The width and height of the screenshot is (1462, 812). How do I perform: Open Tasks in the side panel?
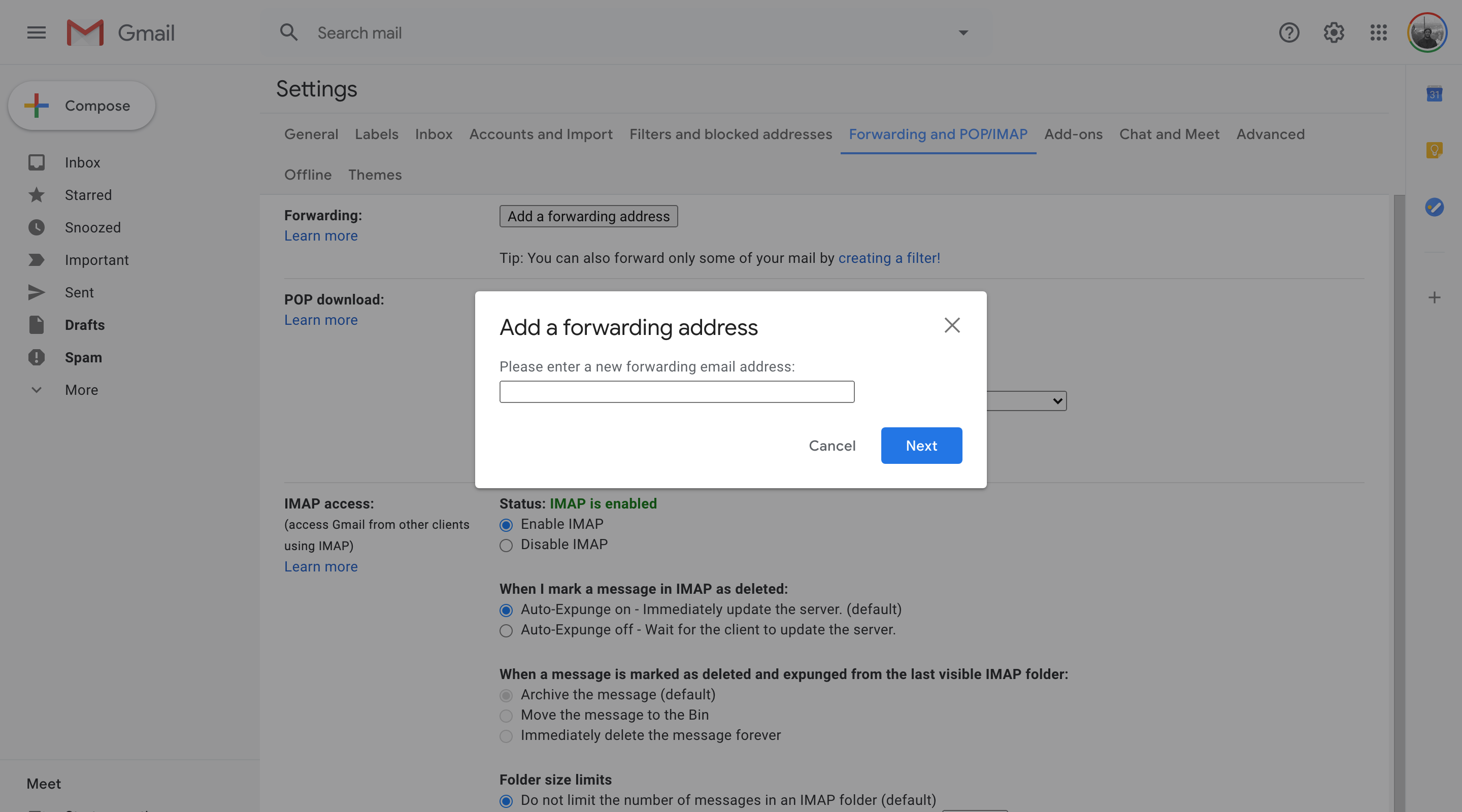[x=1435, y=208]
